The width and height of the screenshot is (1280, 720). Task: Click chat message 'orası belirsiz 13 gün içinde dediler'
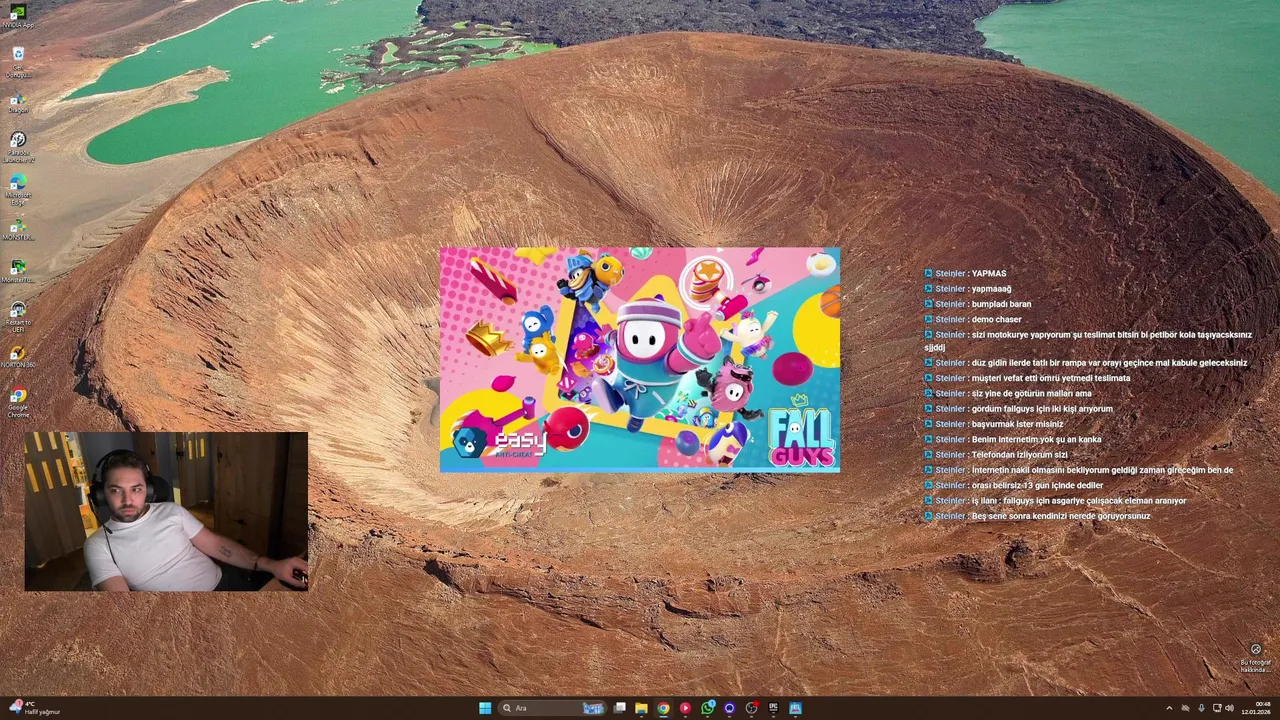(1037, 485)
